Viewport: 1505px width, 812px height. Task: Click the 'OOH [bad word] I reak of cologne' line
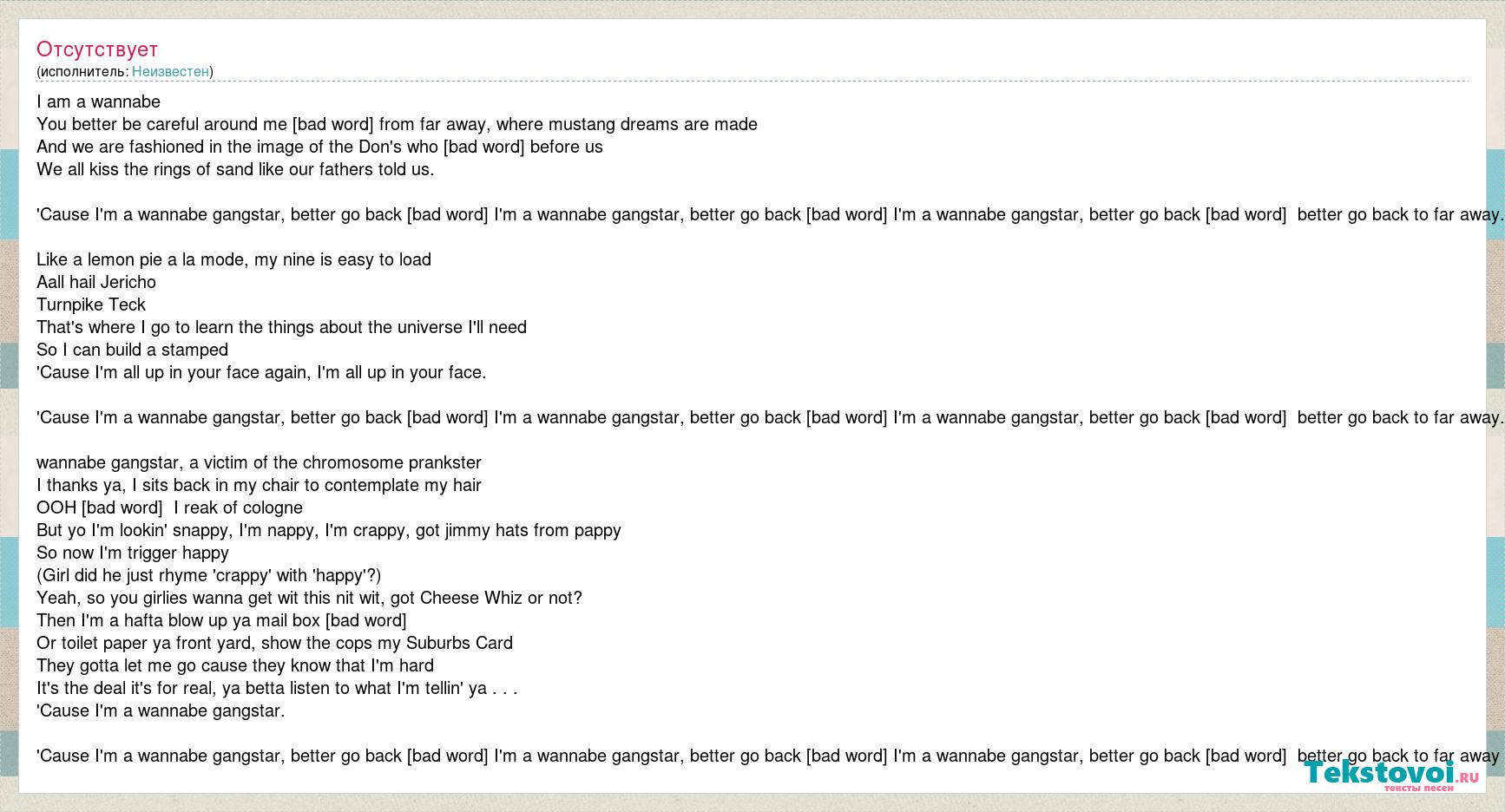pos(169,507)
